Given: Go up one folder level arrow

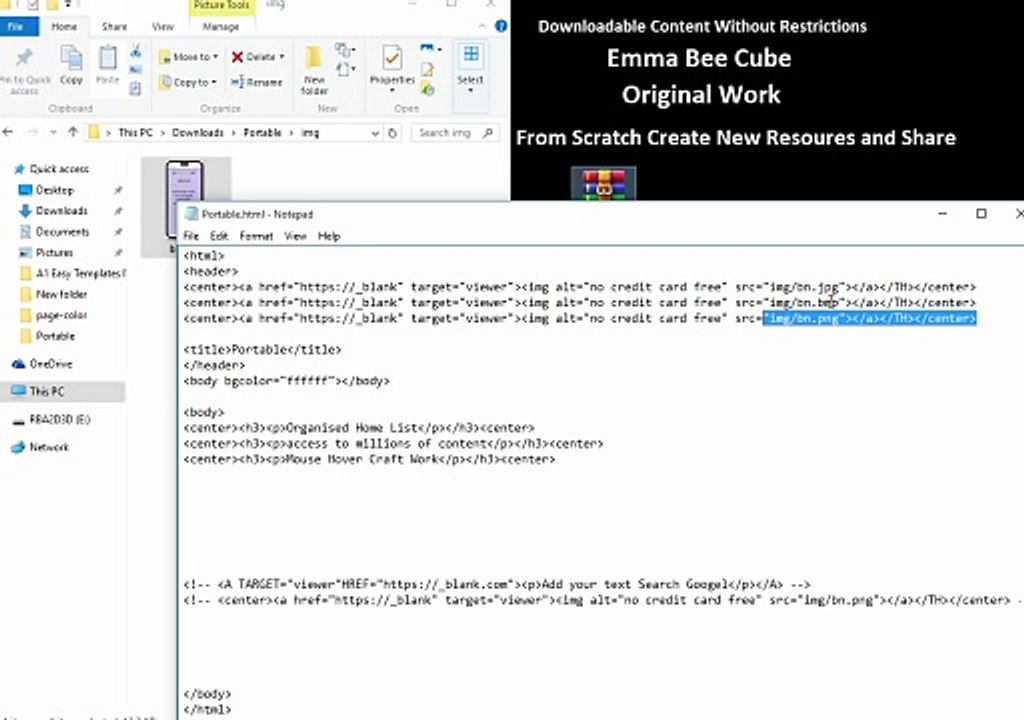Looking at the screenshot, I should pos(73,133).
